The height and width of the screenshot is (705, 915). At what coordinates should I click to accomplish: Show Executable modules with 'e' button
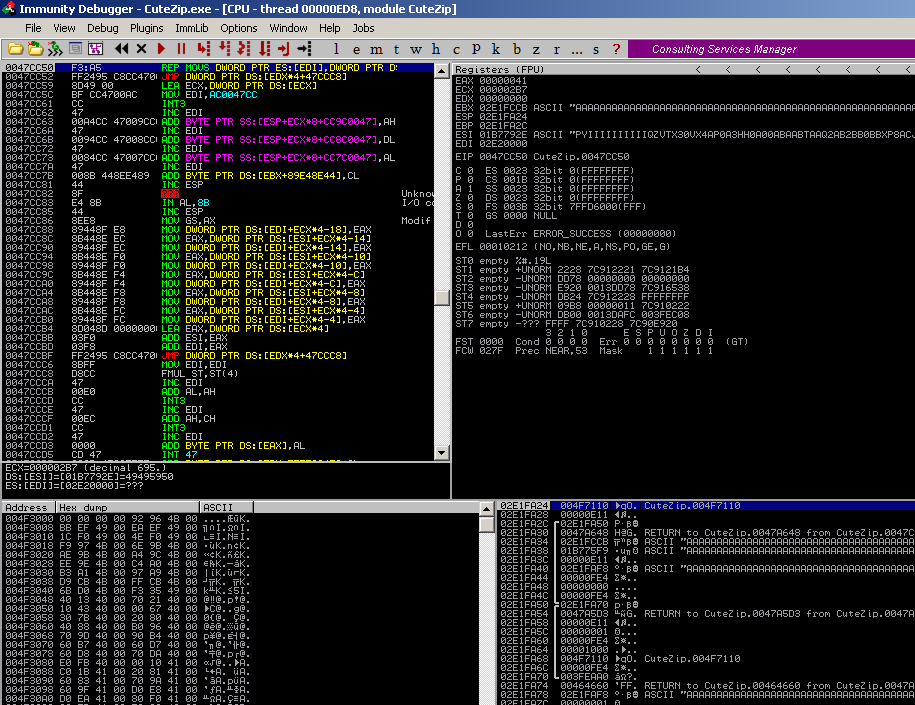[x=357, y=50]
